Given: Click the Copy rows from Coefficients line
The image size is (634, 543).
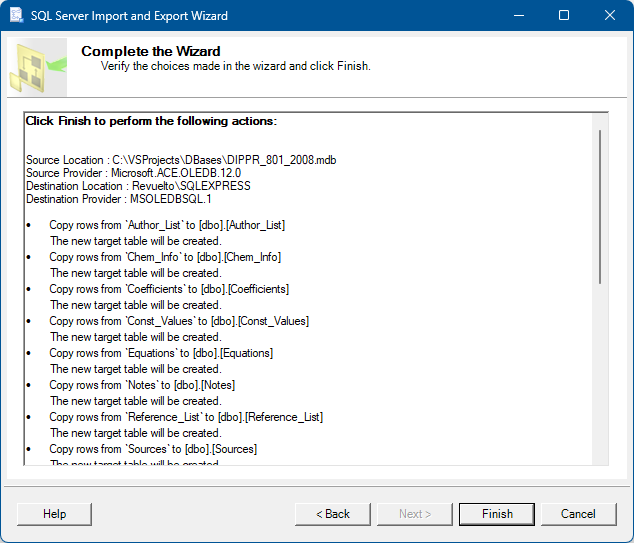Looking at the screenshot, I should pos(169,289).
